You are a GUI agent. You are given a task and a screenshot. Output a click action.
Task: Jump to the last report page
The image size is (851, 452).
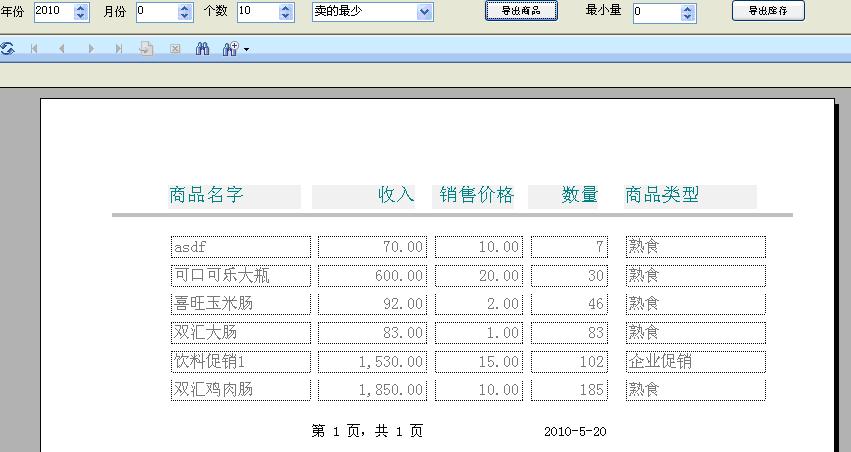(x=119, y=49)
